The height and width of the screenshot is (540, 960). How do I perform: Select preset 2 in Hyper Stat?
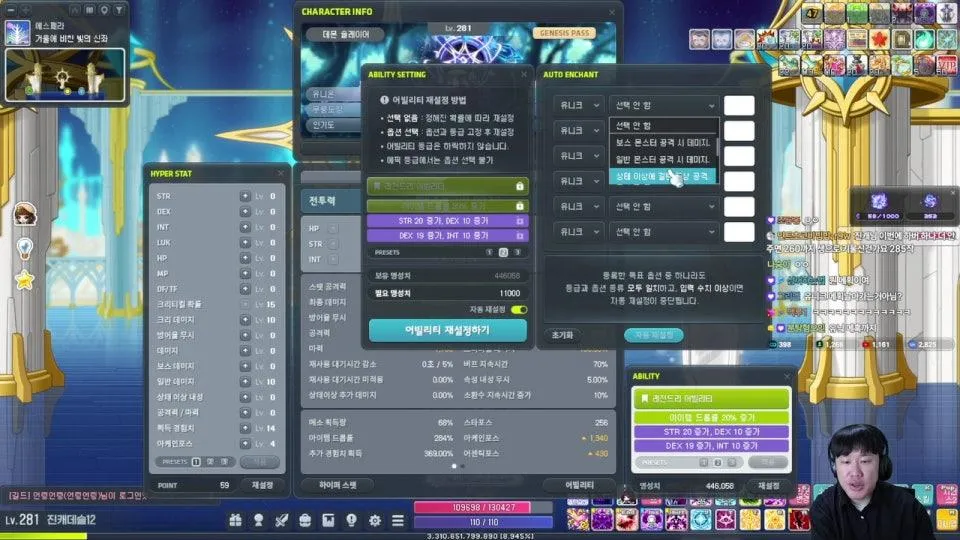click(x=210, y=462)
